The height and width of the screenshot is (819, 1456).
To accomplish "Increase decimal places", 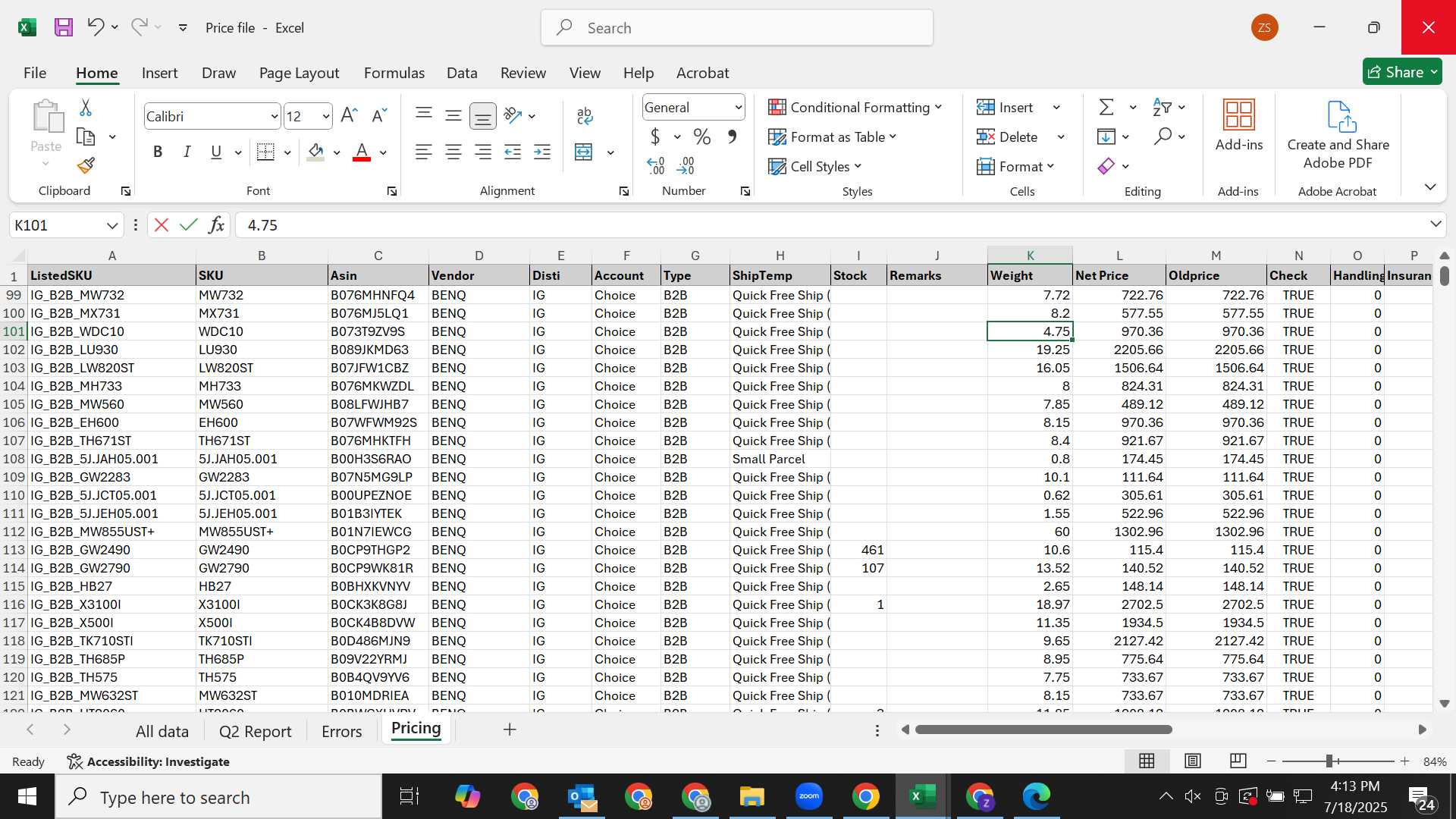I will coord(656,165).
